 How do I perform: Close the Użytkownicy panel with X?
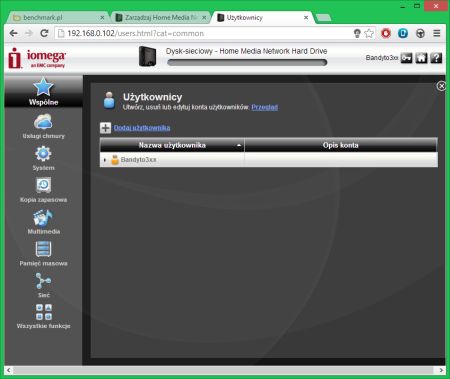coord(441,86)
